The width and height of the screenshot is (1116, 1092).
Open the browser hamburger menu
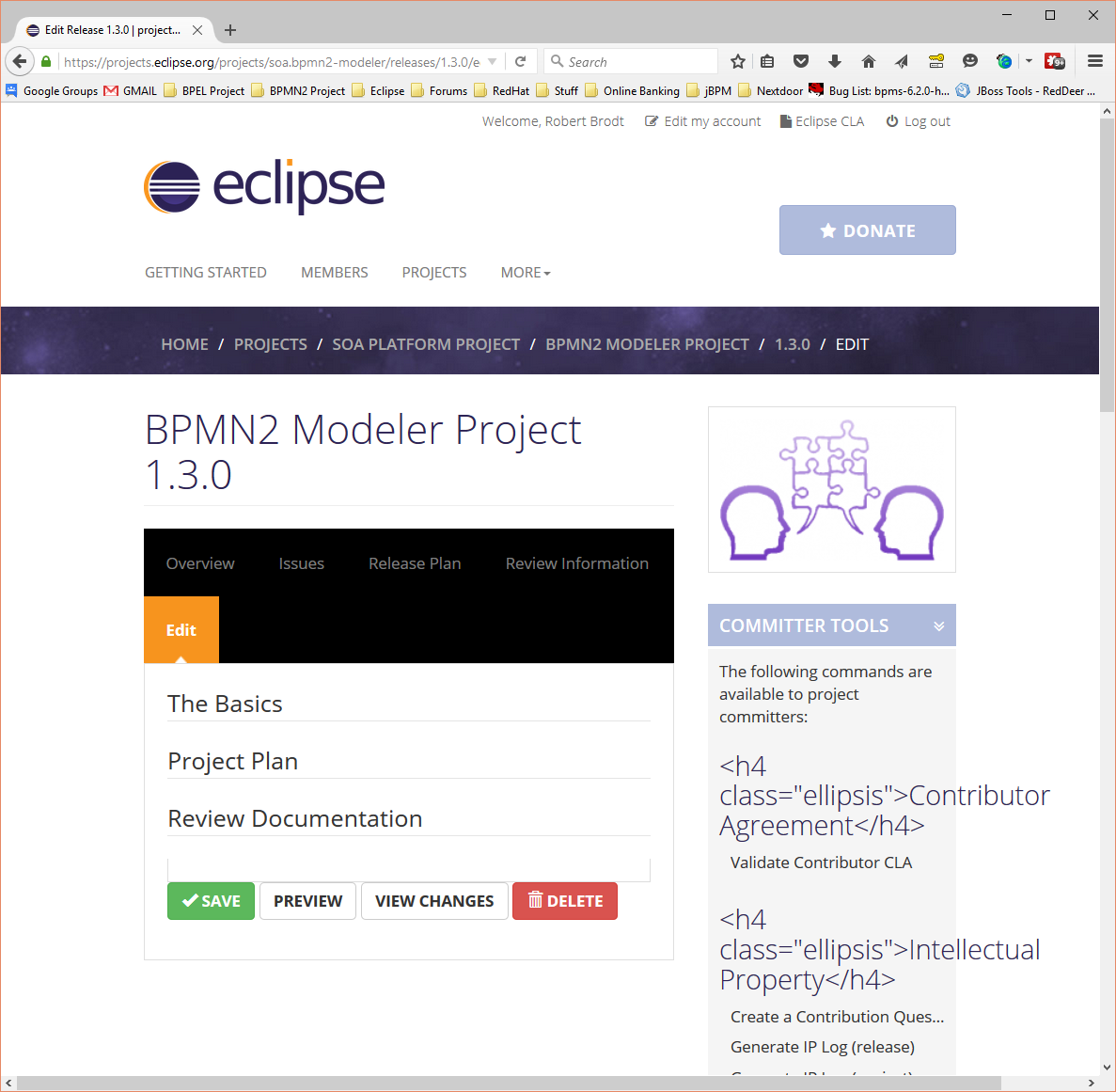click(1095, 62)
